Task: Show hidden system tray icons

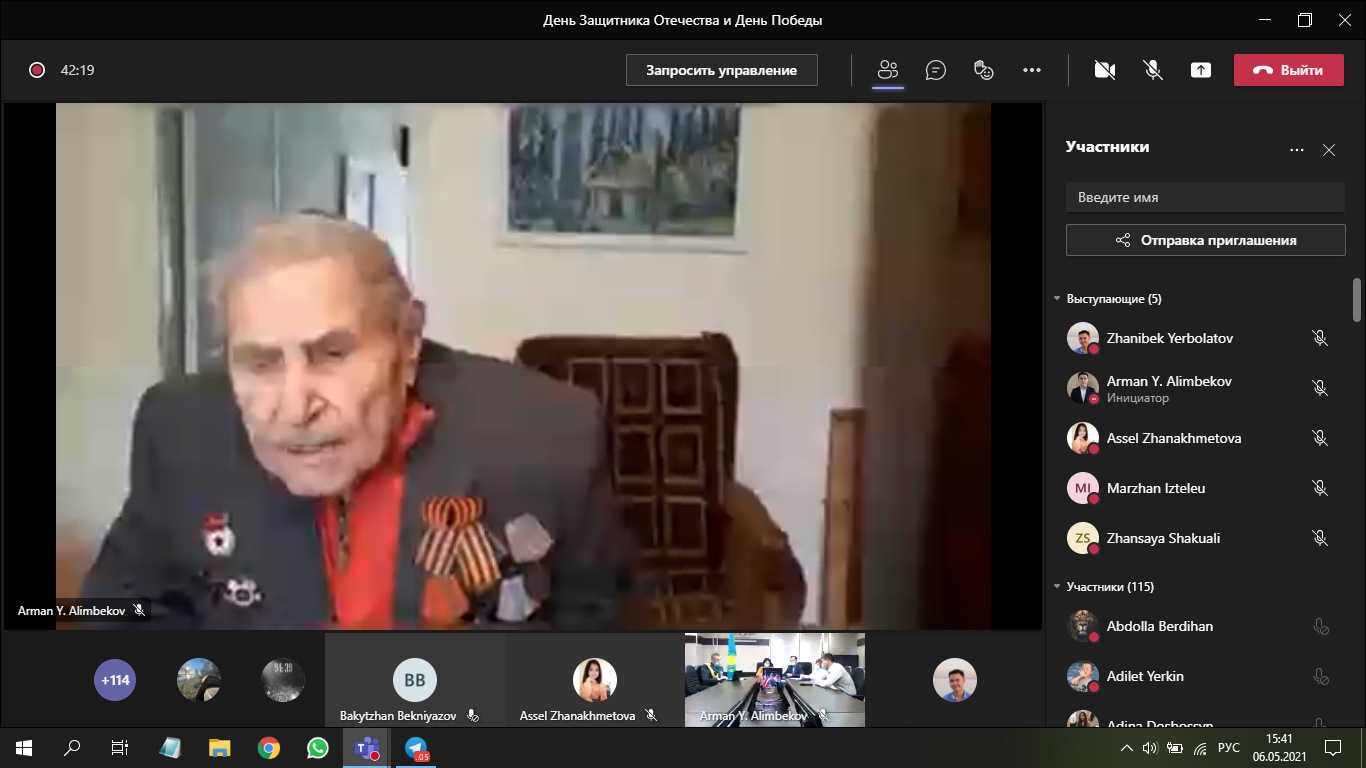Action: (1127, 747)
